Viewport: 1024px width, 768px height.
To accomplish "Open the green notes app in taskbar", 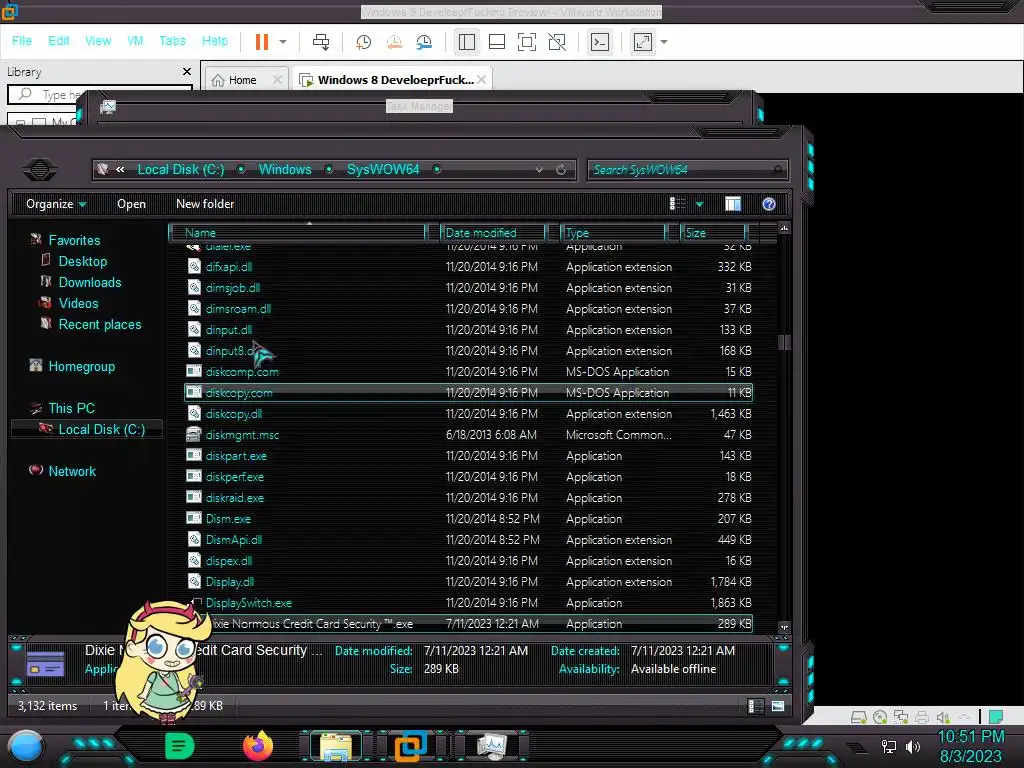I will tap(179, 746).
